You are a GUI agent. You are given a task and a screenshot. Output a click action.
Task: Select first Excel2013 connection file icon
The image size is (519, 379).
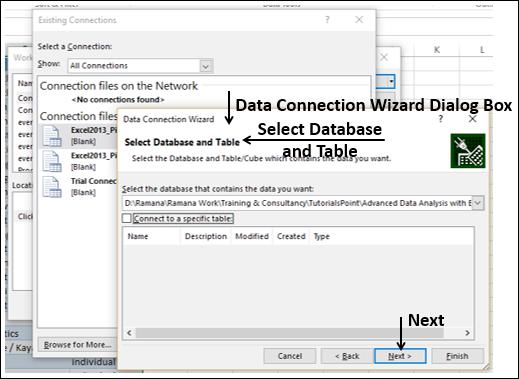52,136
